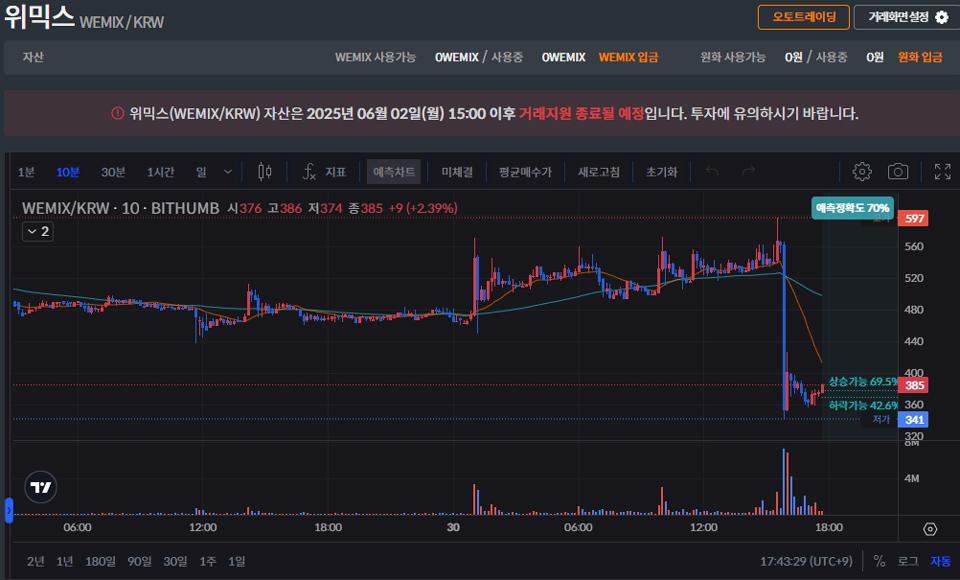
Task: Jump to latest bar via target icon
Action: click(930, 529)
